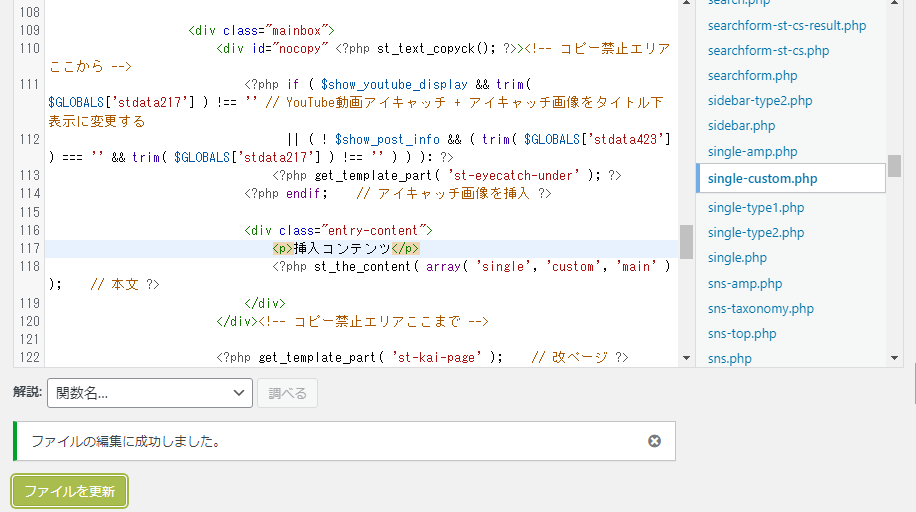Click 'st-kai-page' on line 122

click(436, 357)
